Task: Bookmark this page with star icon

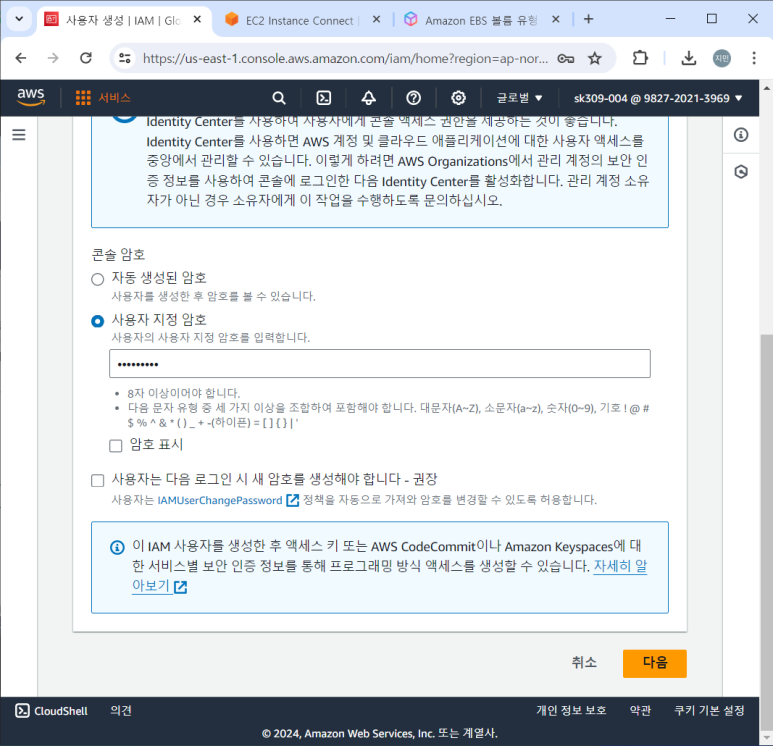Action: pos(595,59)
